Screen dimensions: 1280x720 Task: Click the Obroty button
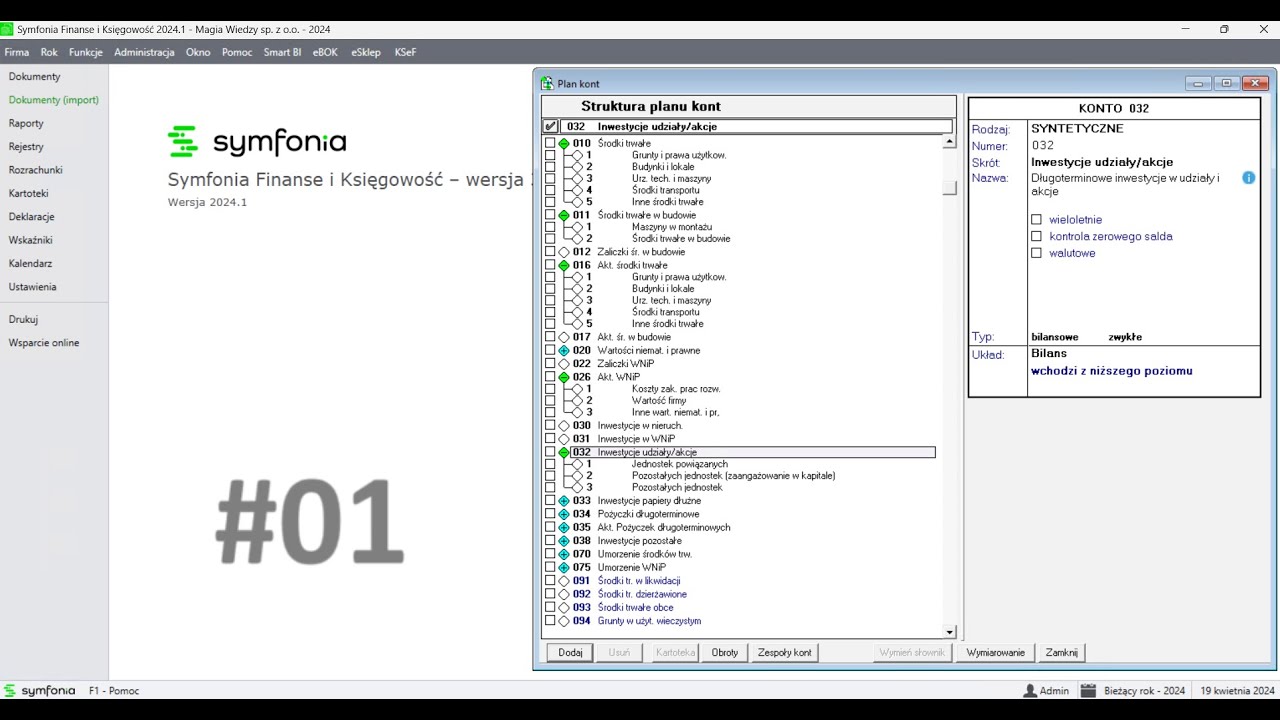click(725, 652)
